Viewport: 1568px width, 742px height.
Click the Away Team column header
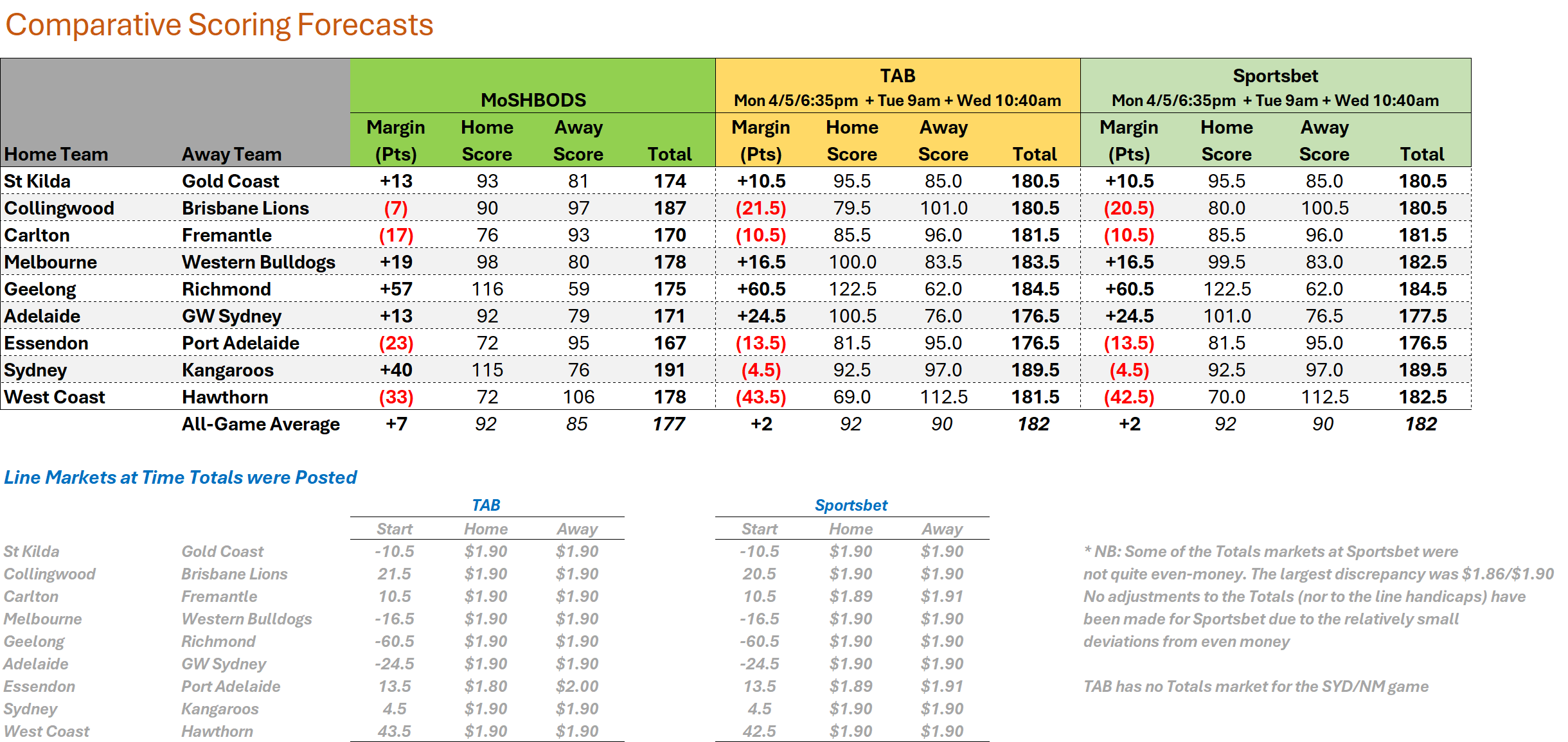click(x=231, y=154)
